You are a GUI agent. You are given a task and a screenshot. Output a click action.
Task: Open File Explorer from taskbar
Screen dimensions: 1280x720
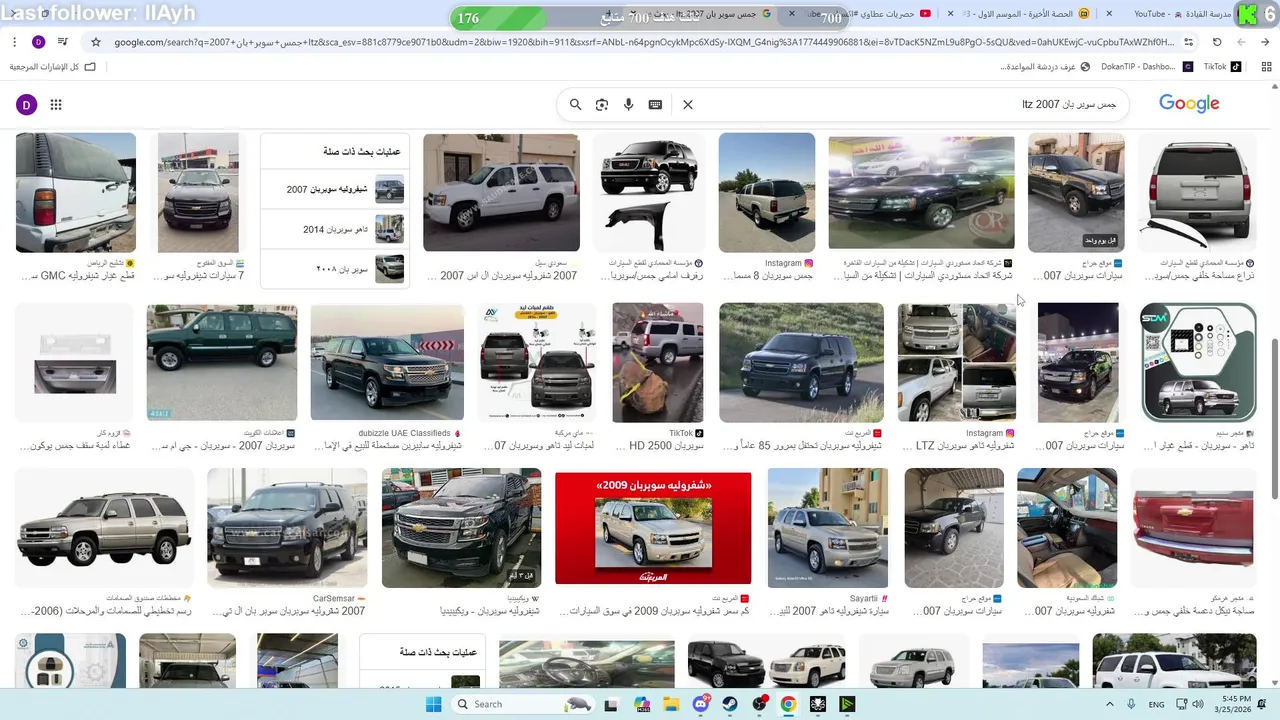click(671, 704)
